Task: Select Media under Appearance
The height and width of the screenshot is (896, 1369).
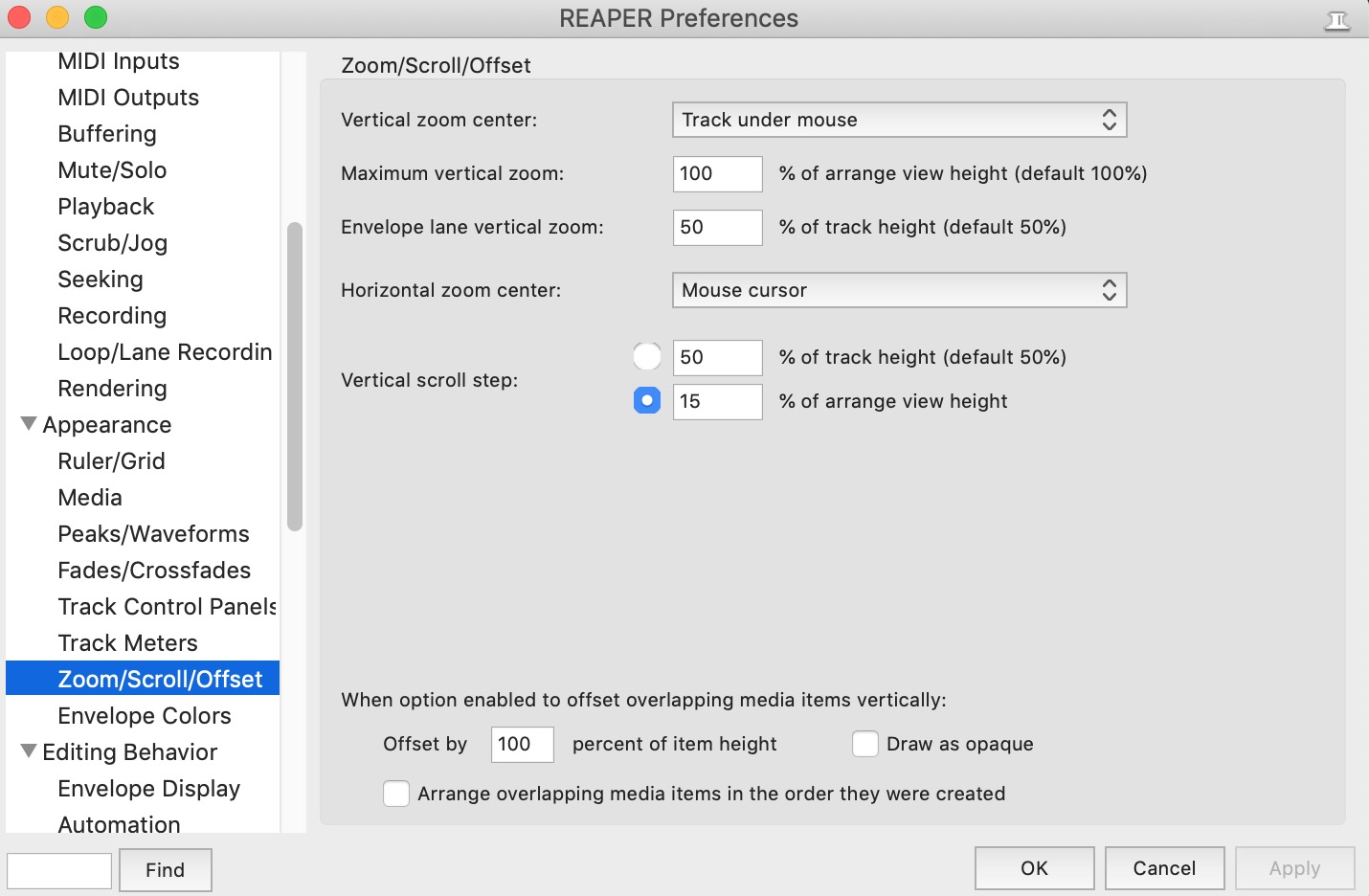Action: 90,498
